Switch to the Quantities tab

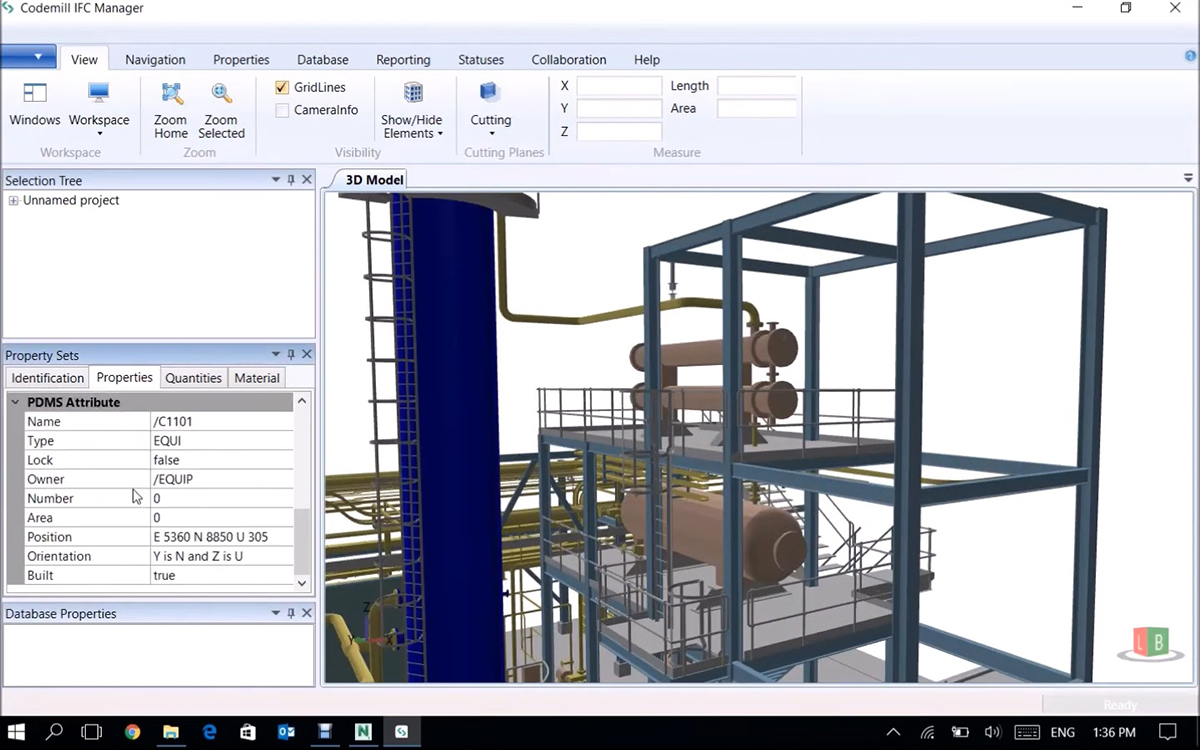pyautogui.click(x=193, y=378)
